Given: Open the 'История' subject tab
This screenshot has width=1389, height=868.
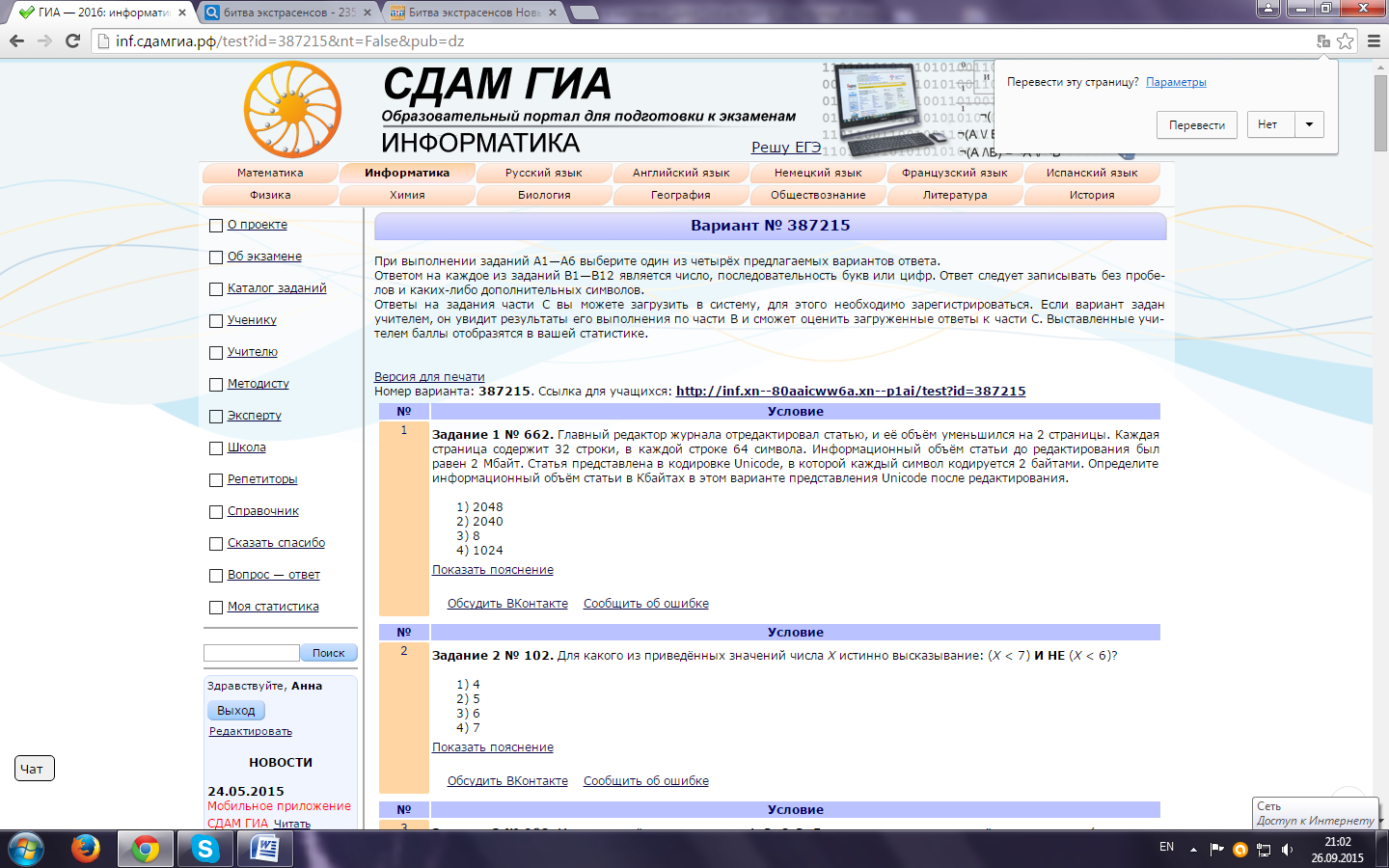Looking at the screenshot, I should click(x=1092, y=195).
